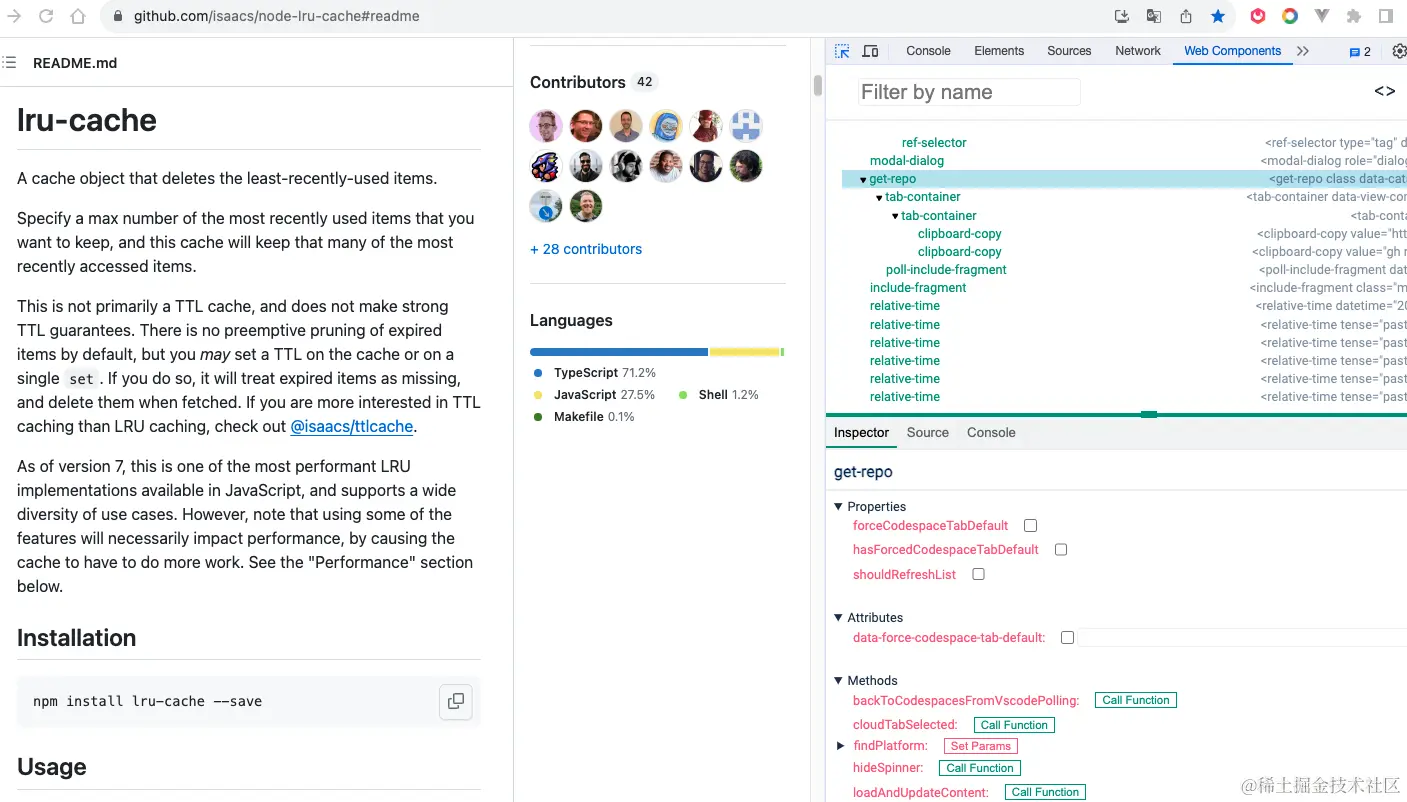The height and width of the screenshot is (802, 1407).
Task: Open the Extensions puzzle piece menu
Action: pyautogui.click(x=1354, y=16)
